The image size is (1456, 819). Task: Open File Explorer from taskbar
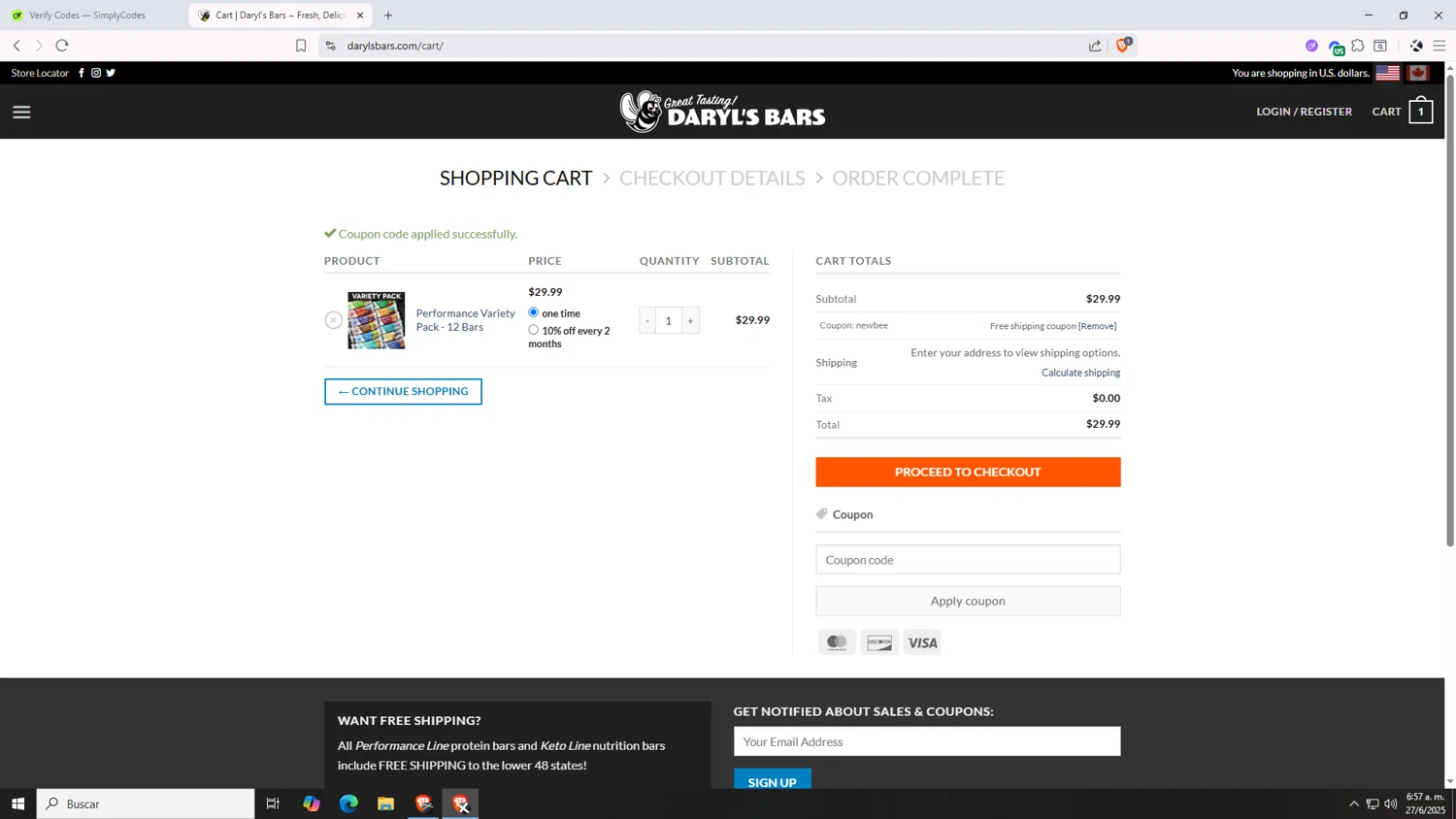385,803
